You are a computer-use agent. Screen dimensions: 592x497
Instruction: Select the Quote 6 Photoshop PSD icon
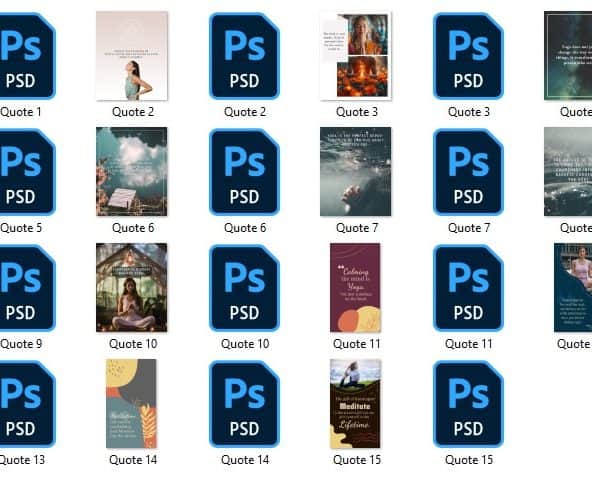click(x=244, y=172)
